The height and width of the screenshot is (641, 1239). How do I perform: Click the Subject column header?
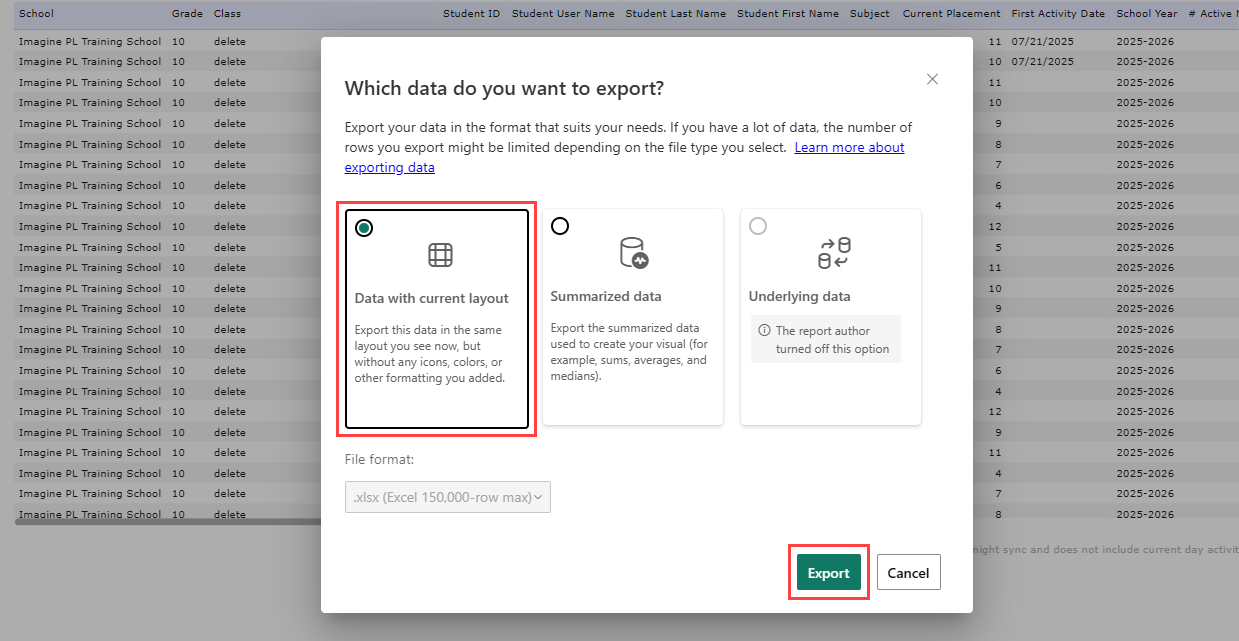coord(870,14)
